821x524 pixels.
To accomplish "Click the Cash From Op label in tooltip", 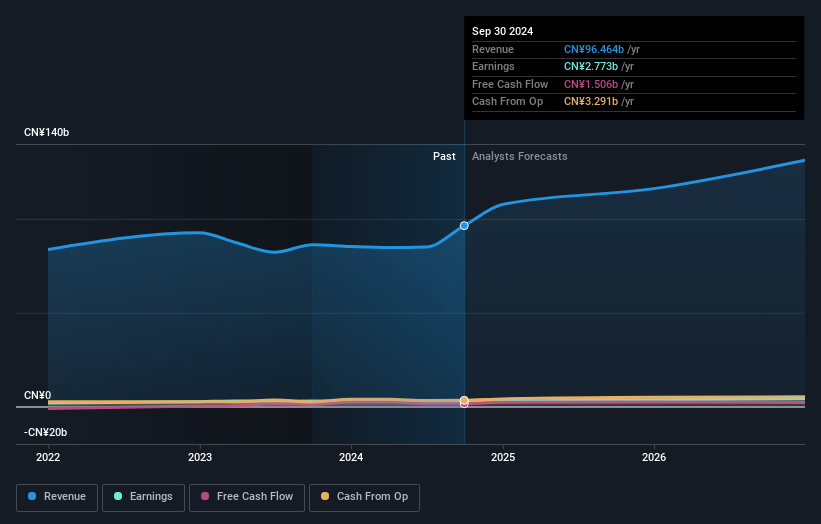I will point(507,102).
